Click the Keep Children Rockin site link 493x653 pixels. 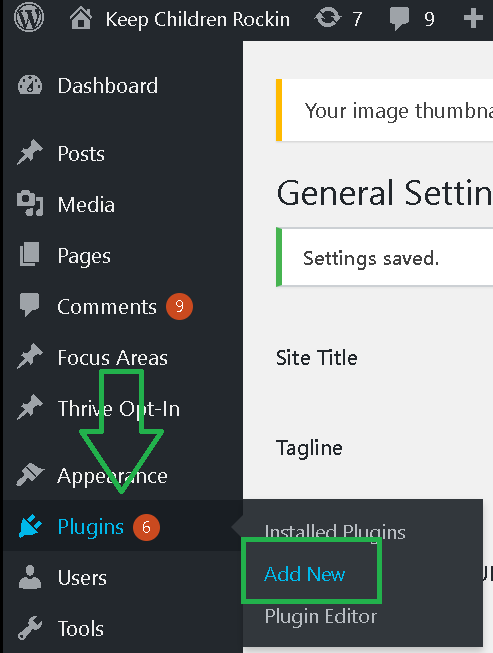pos(197,19)
